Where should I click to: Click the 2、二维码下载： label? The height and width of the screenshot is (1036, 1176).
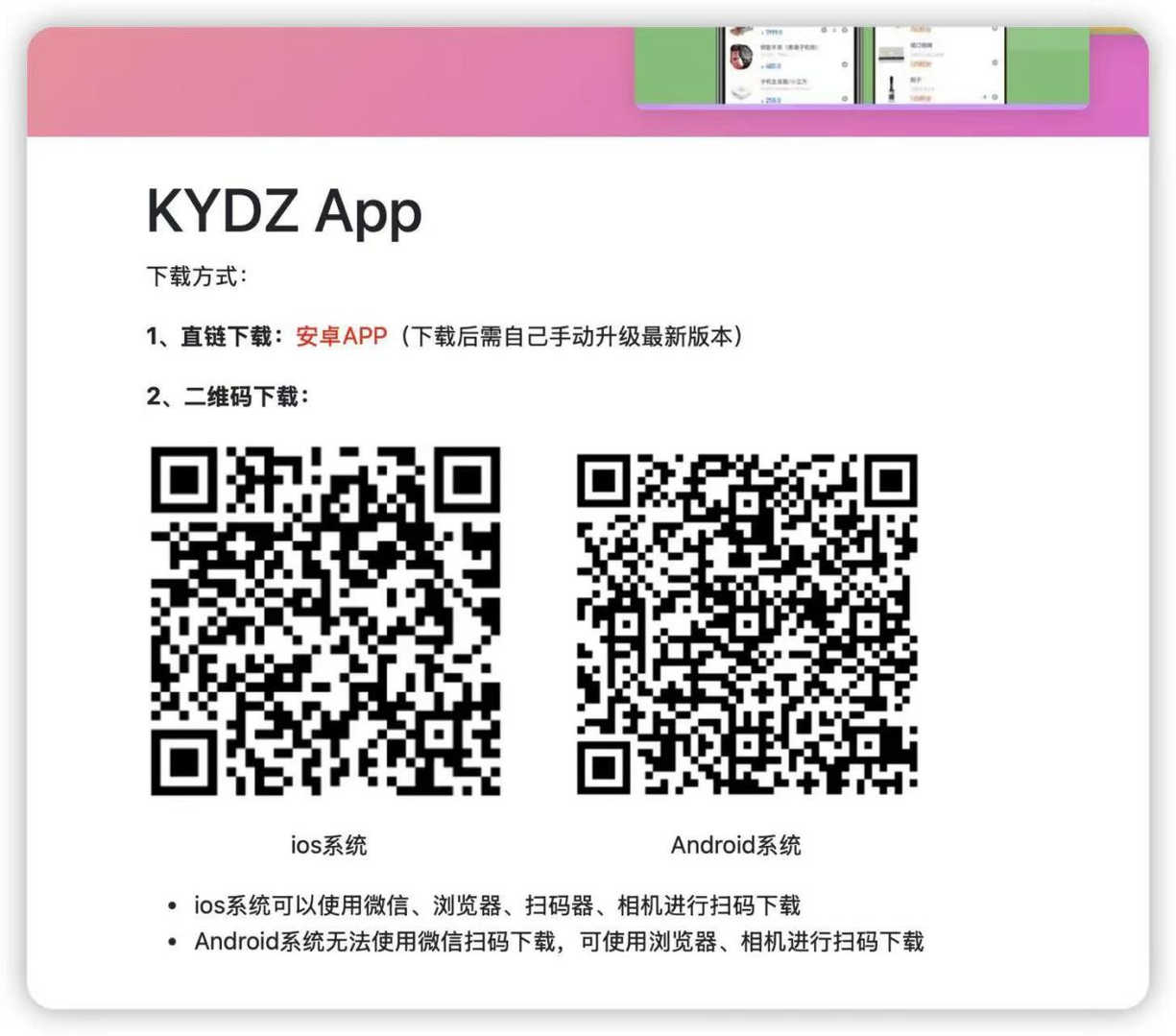(x=228, y=397)
